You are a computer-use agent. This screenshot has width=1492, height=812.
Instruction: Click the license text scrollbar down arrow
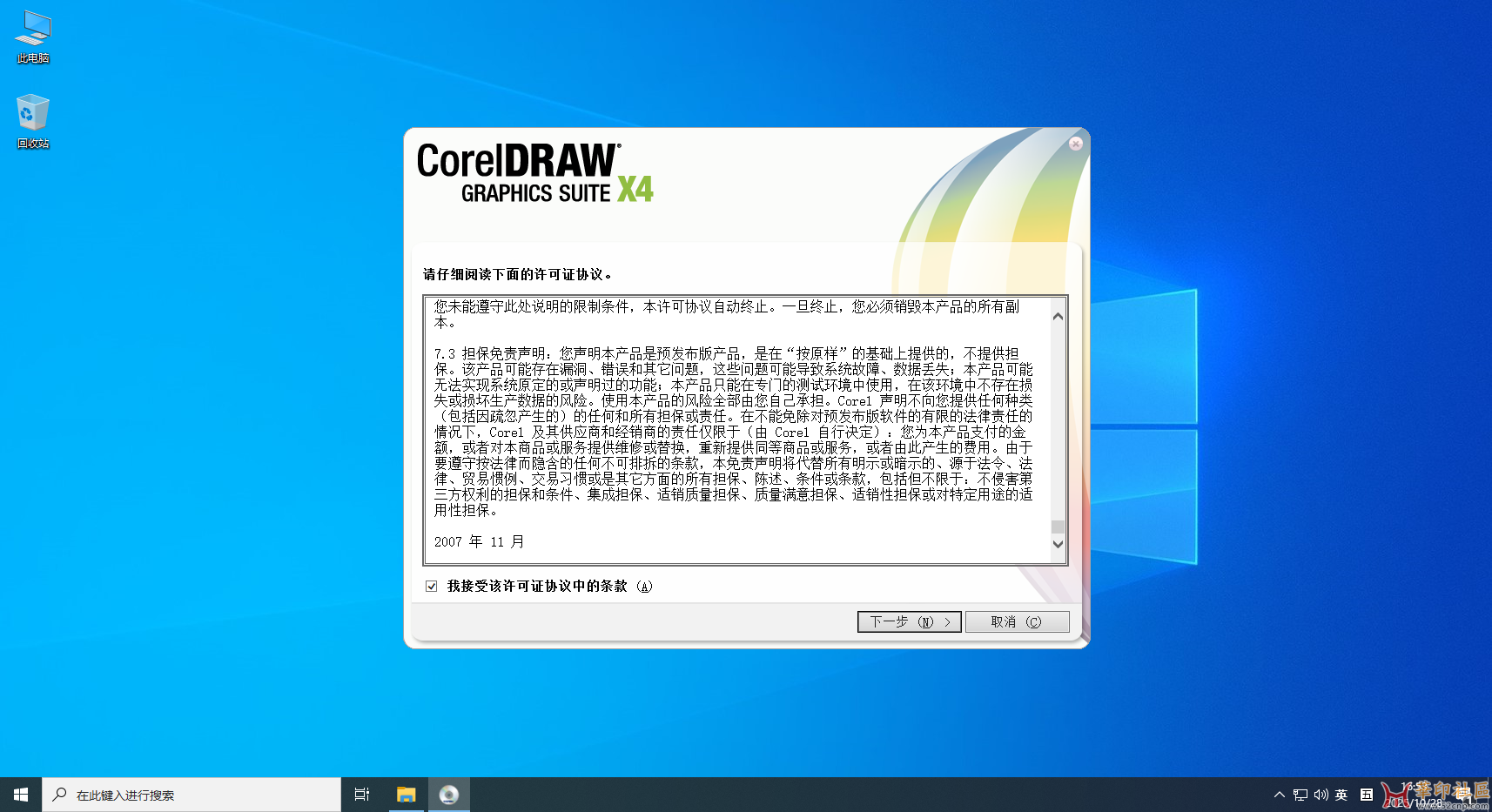tap(1058, 544)
